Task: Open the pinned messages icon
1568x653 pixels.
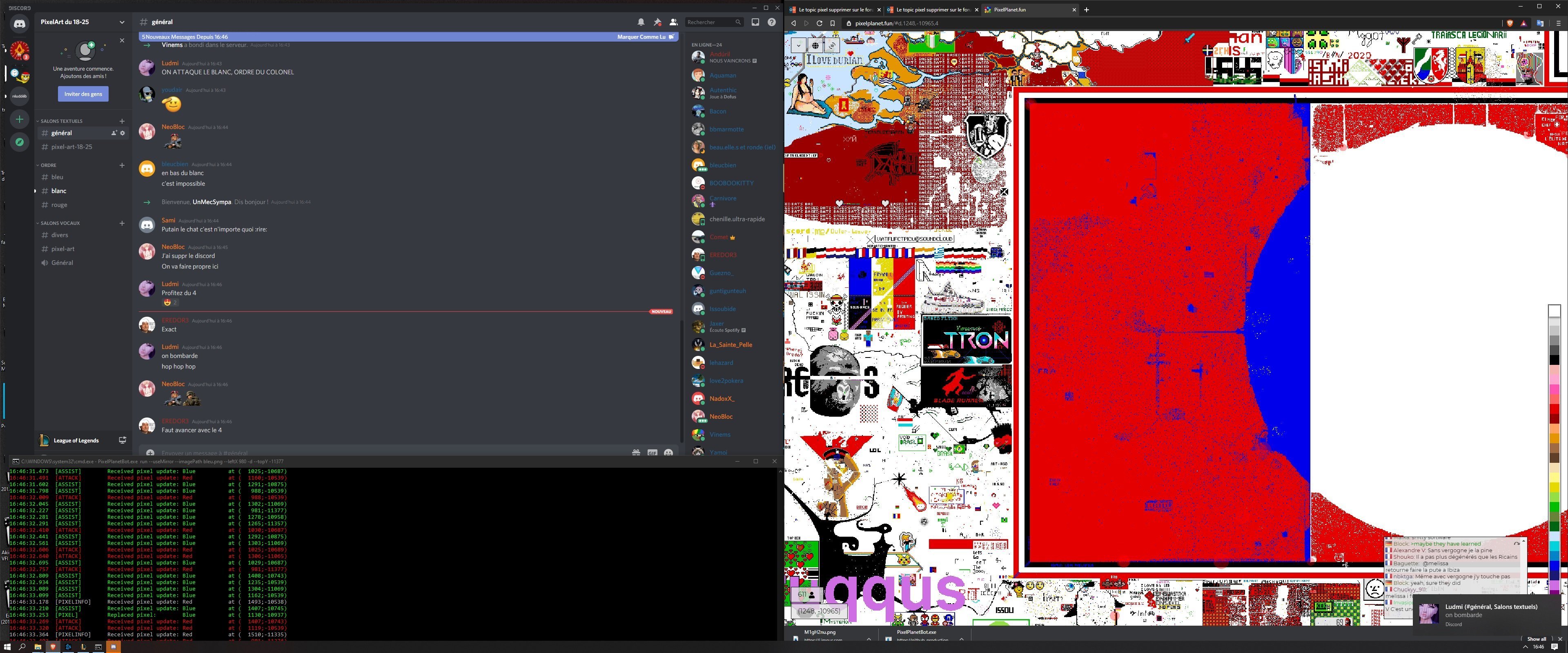Action: click(x=657, y=22)
